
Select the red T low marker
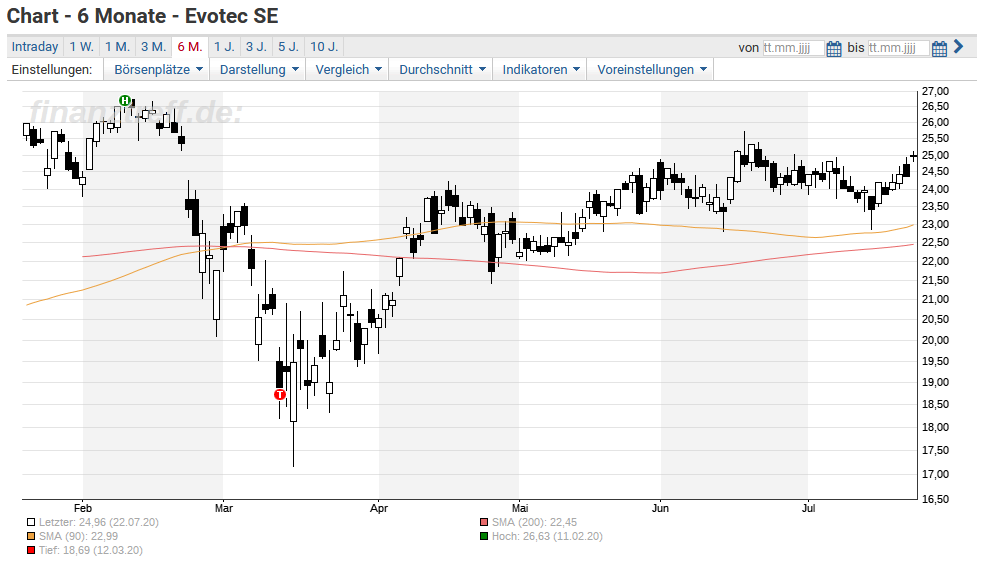click(x=280, y=394)
